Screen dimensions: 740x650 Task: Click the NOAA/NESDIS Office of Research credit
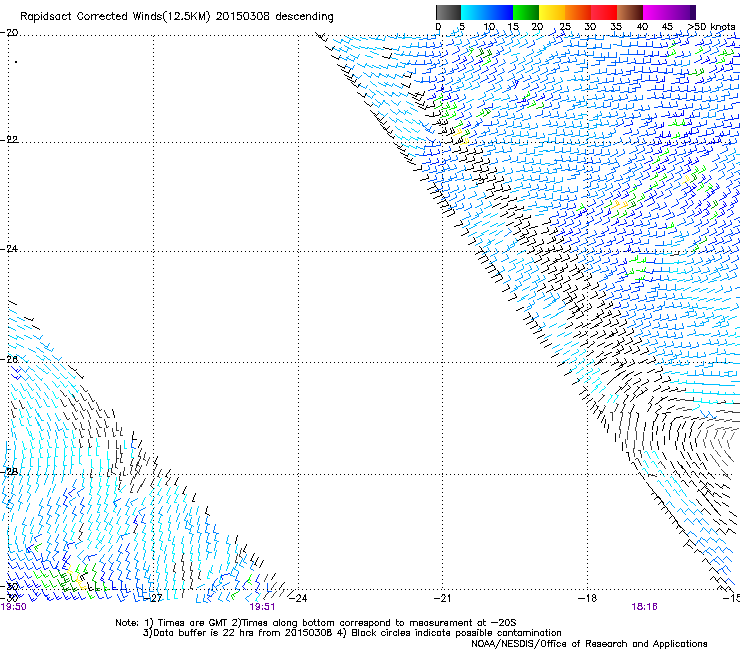[x=589, y=644]
